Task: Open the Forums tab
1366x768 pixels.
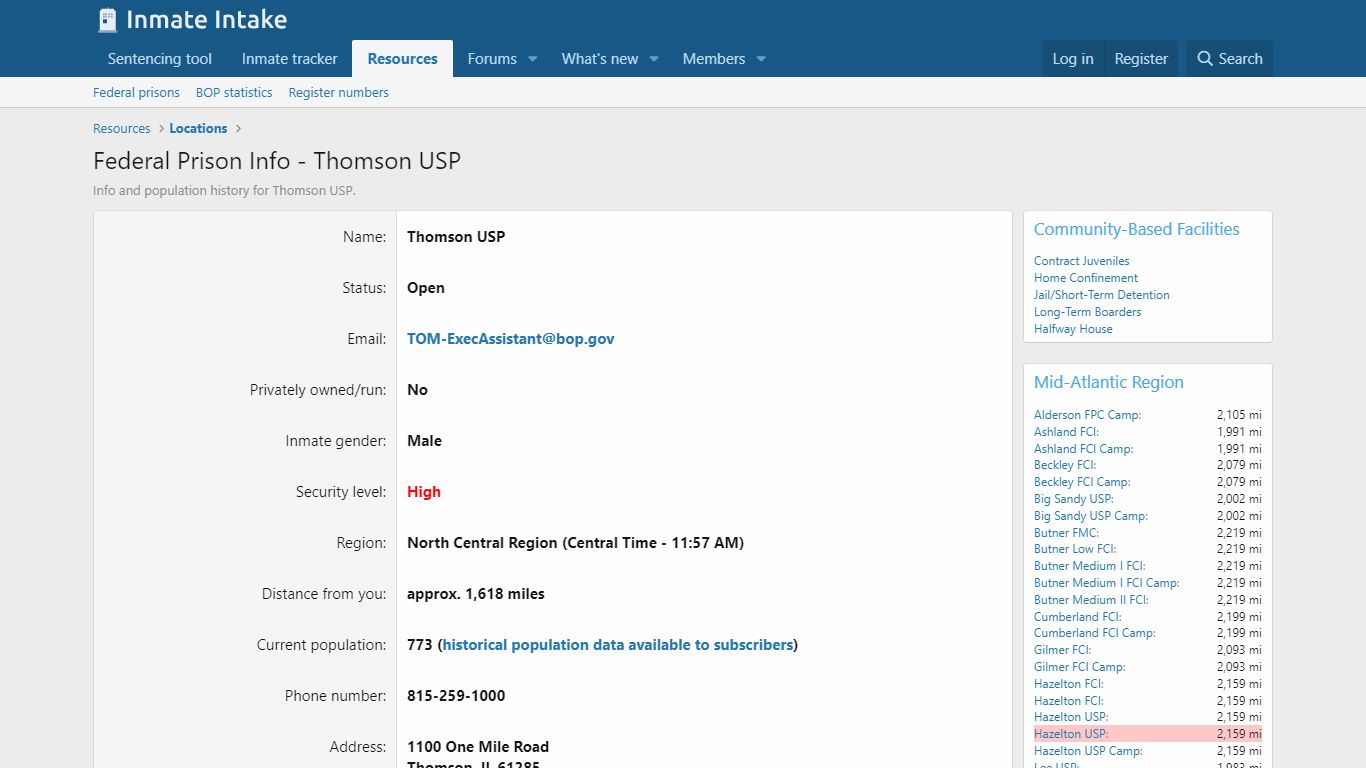Action: tap(492, 59)
